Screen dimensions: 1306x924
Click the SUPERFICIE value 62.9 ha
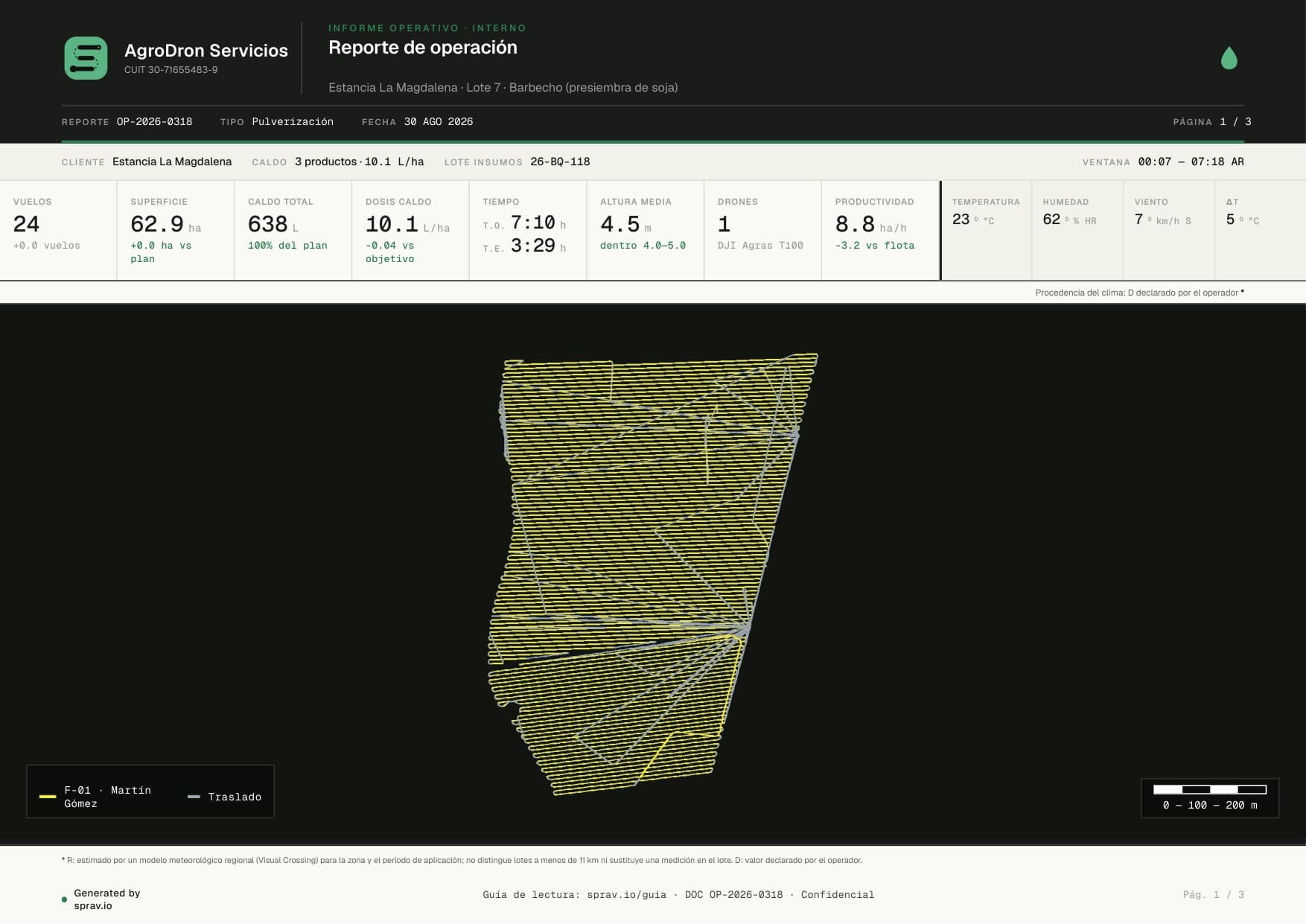tap(165, 224)
